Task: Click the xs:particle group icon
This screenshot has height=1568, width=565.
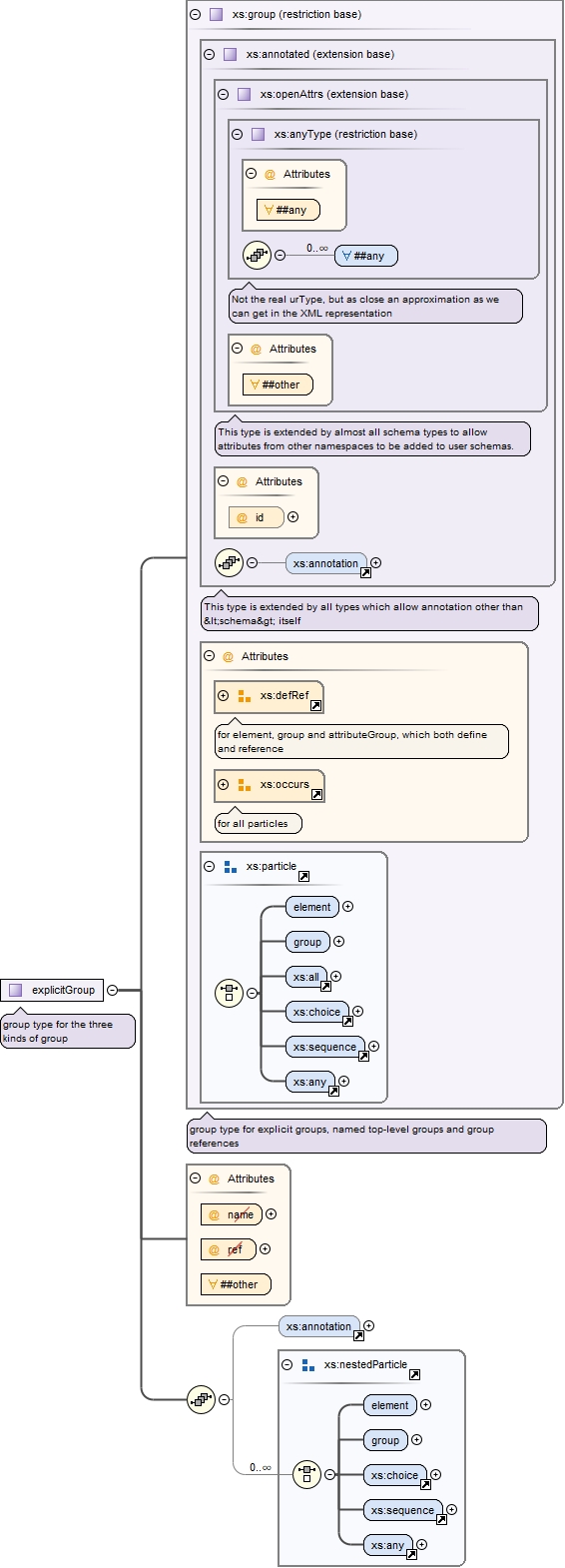Action: click(x=231, y=866)
